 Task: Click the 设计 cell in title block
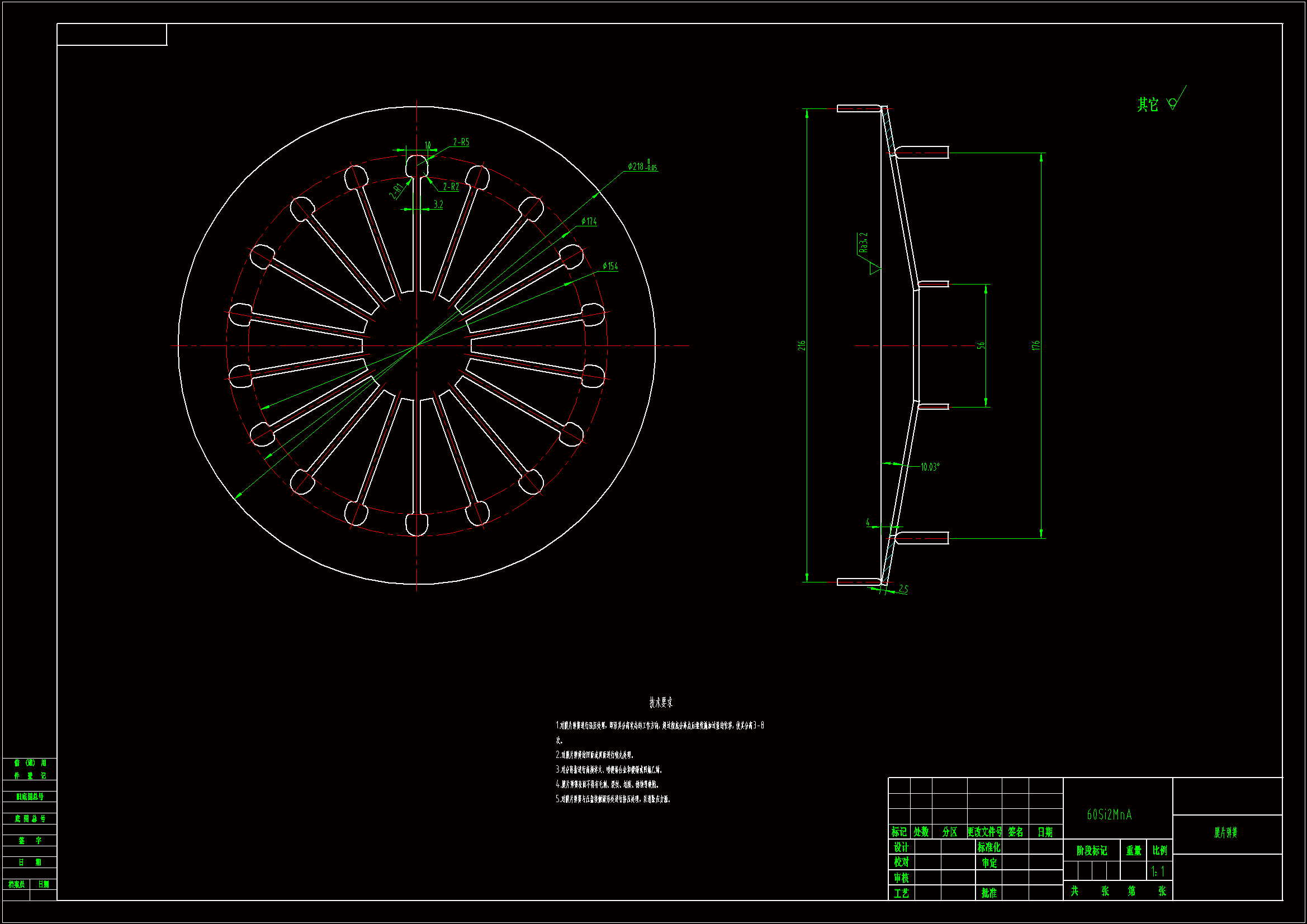click(901, 847)
